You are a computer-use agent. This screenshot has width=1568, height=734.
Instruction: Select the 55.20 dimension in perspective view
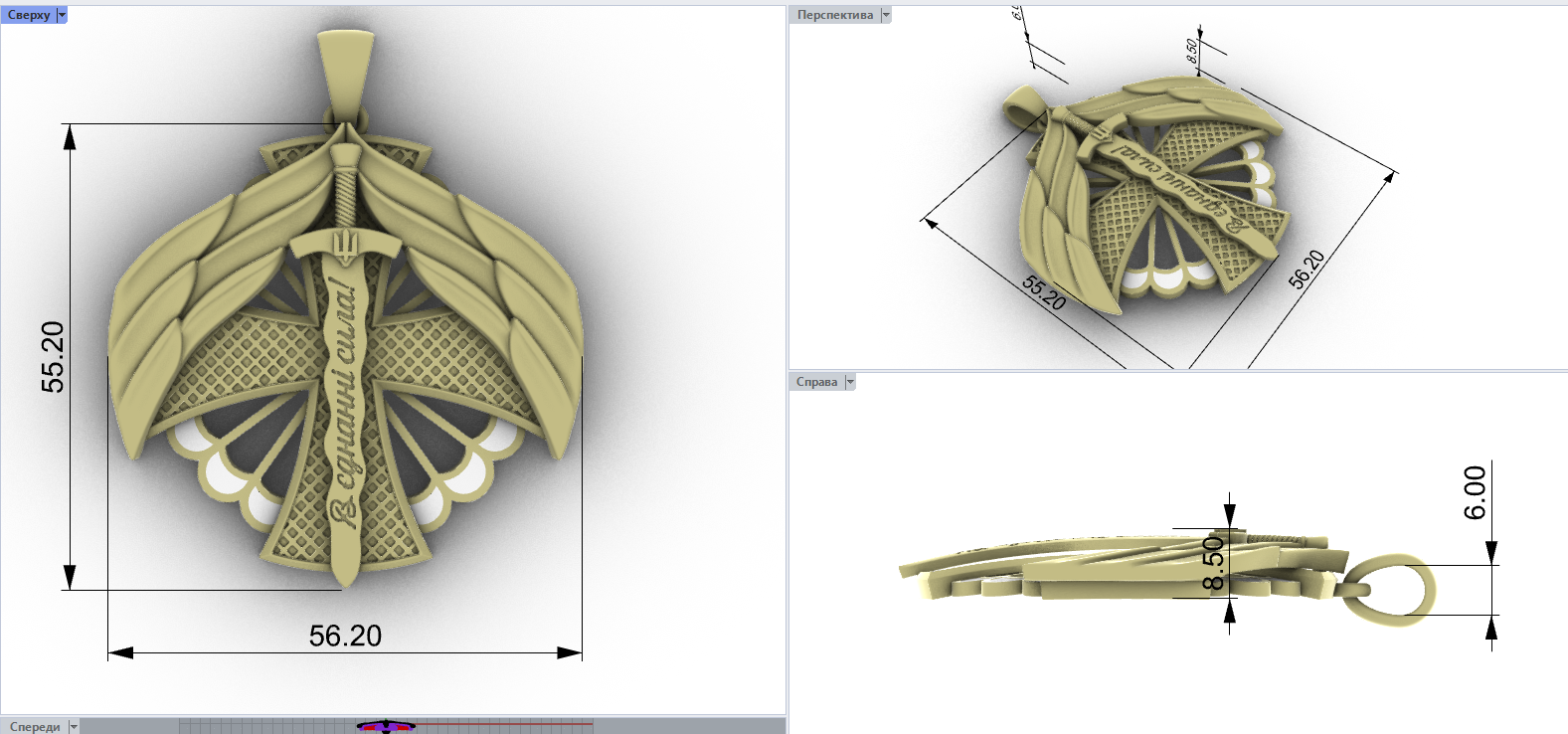click(1044, 292)
